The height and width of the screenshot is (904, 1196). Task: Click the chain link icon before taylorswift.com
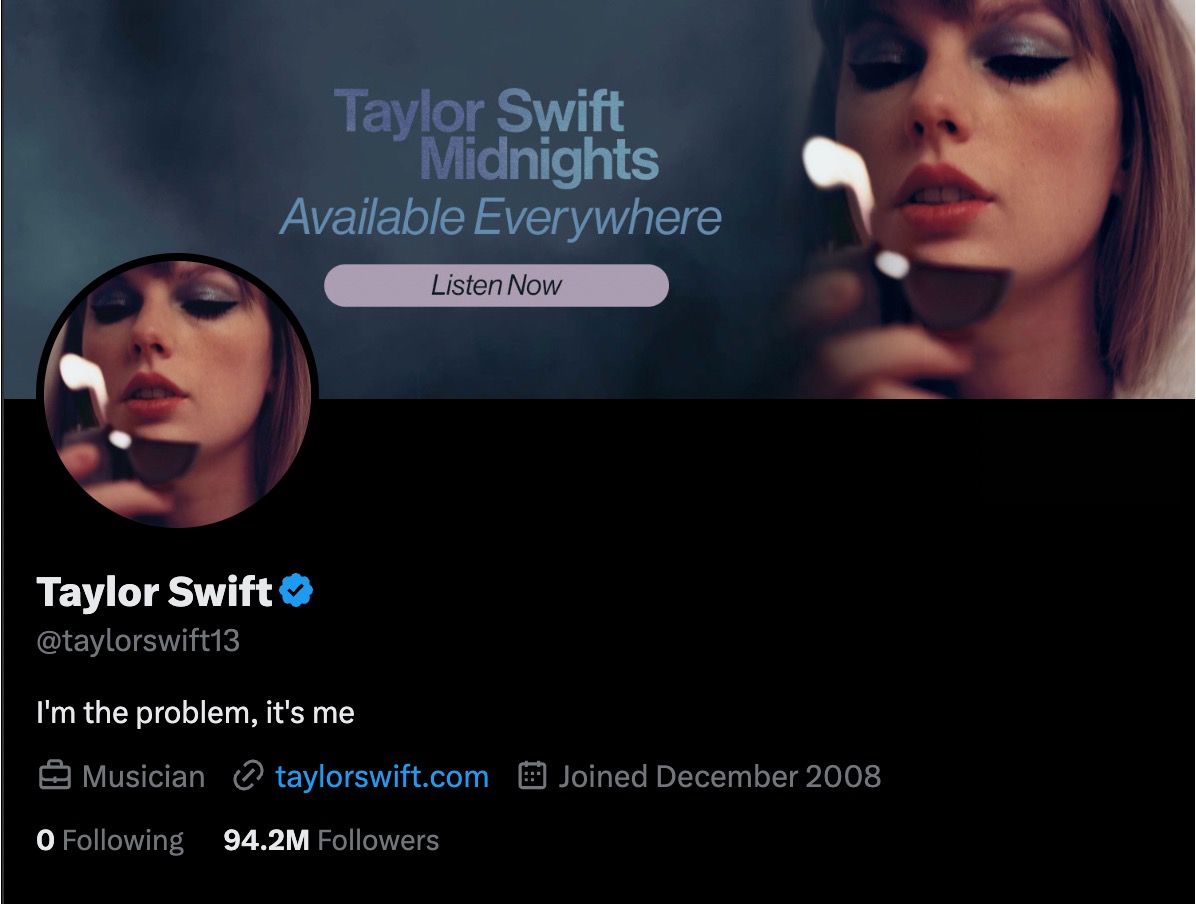pyautogui.click(x=248, y=776)
